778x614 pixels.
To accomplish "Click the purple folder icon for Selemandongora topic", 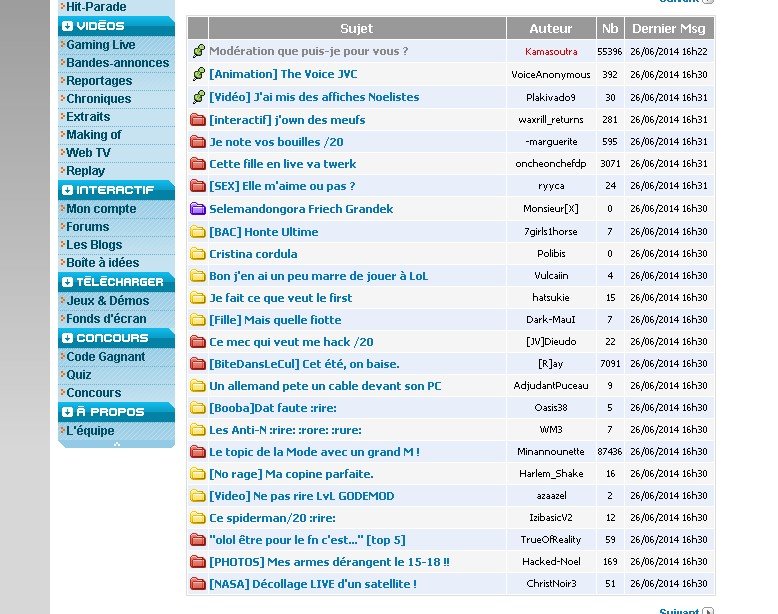I will 198,209.
